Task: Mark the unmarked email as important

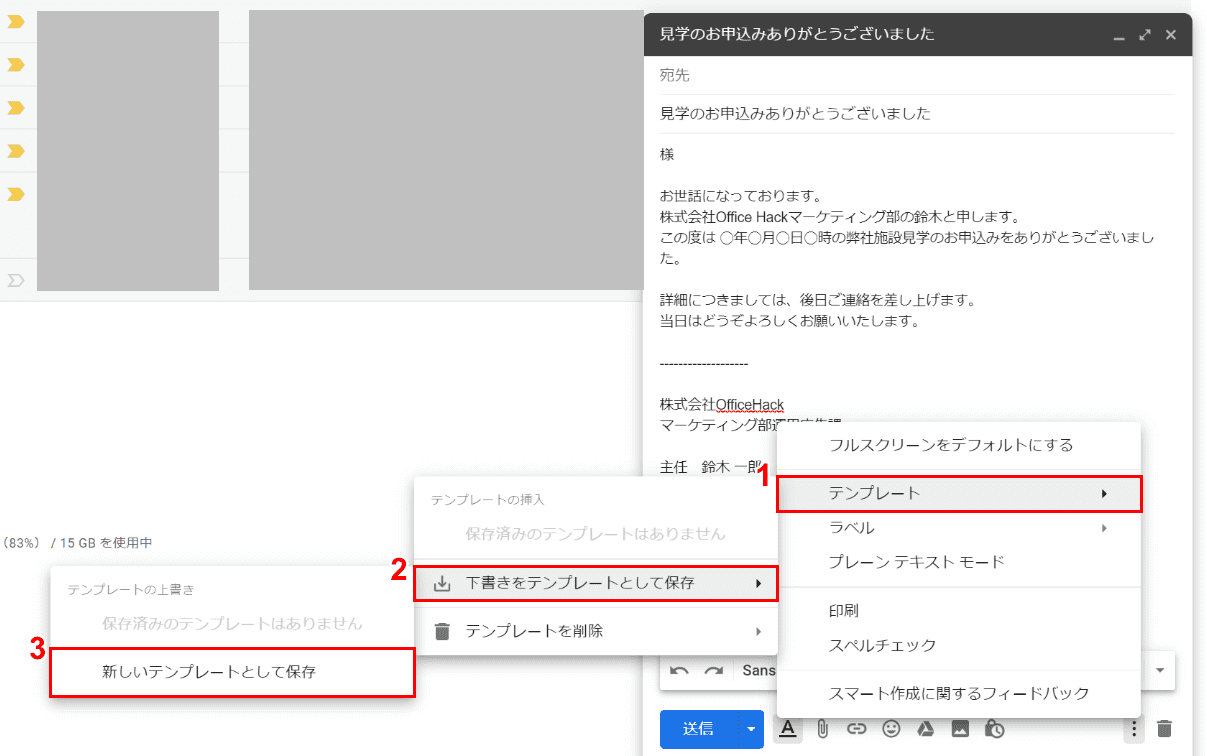Action: [x=16, y=280]
